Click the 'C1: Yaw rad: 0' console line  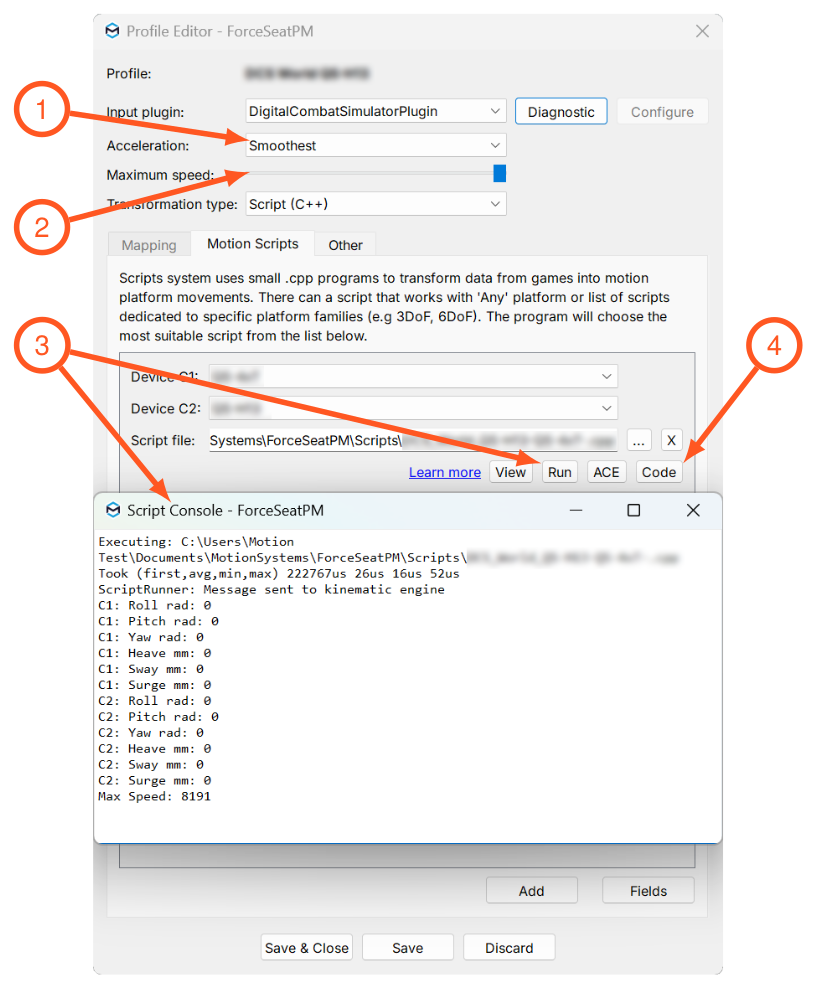click(151, 638)
